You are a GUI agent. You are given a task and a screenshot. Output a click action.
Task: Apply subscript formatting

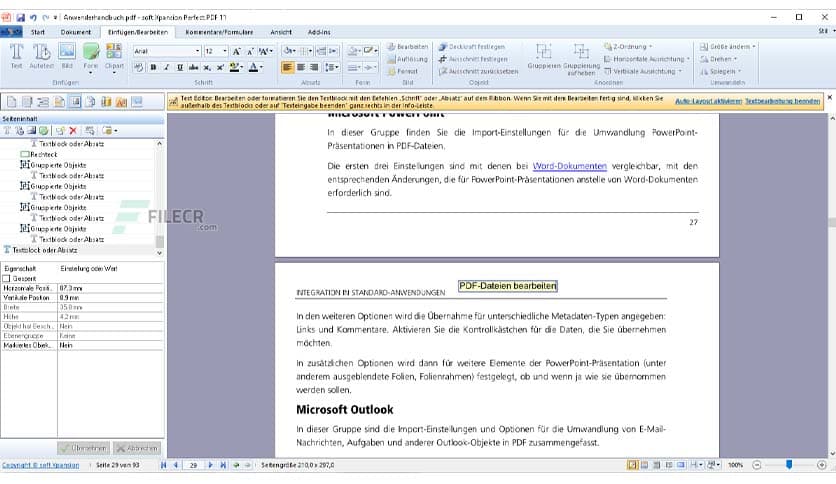click(207, 67)
